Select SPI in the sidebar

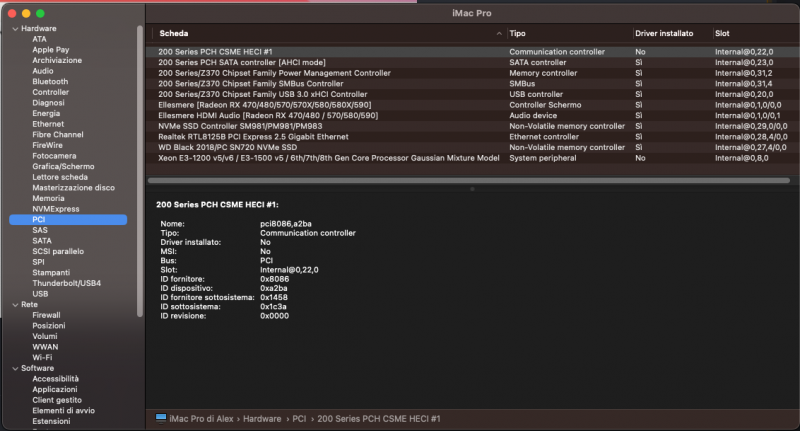point(38,262)
